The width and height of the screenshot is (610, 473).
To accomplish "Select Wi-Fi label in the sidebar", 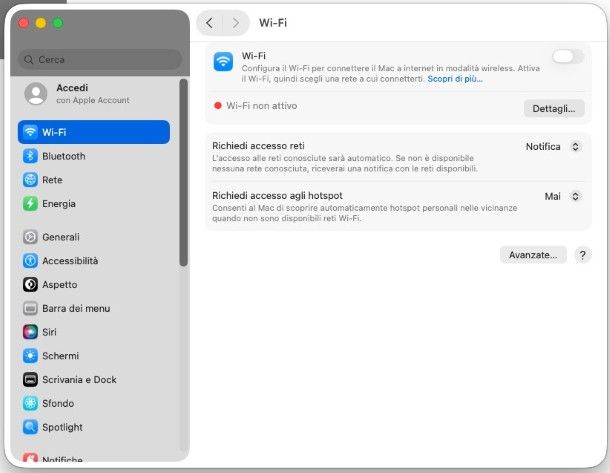I will tap(54, 132).
